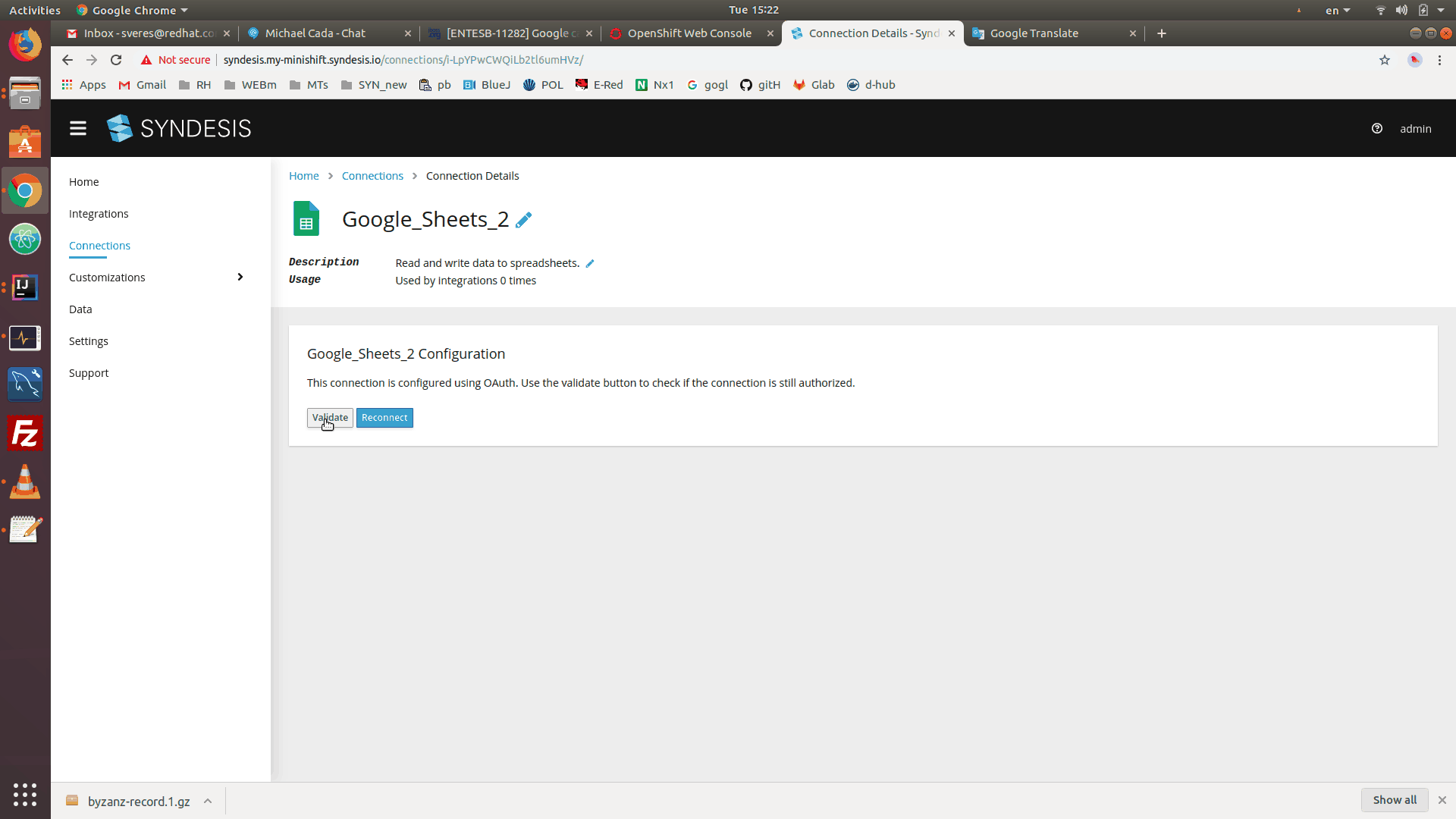The image size is (1456, 819).
Task: Open Apps bookmark shortcut
Action: (83, 85)
